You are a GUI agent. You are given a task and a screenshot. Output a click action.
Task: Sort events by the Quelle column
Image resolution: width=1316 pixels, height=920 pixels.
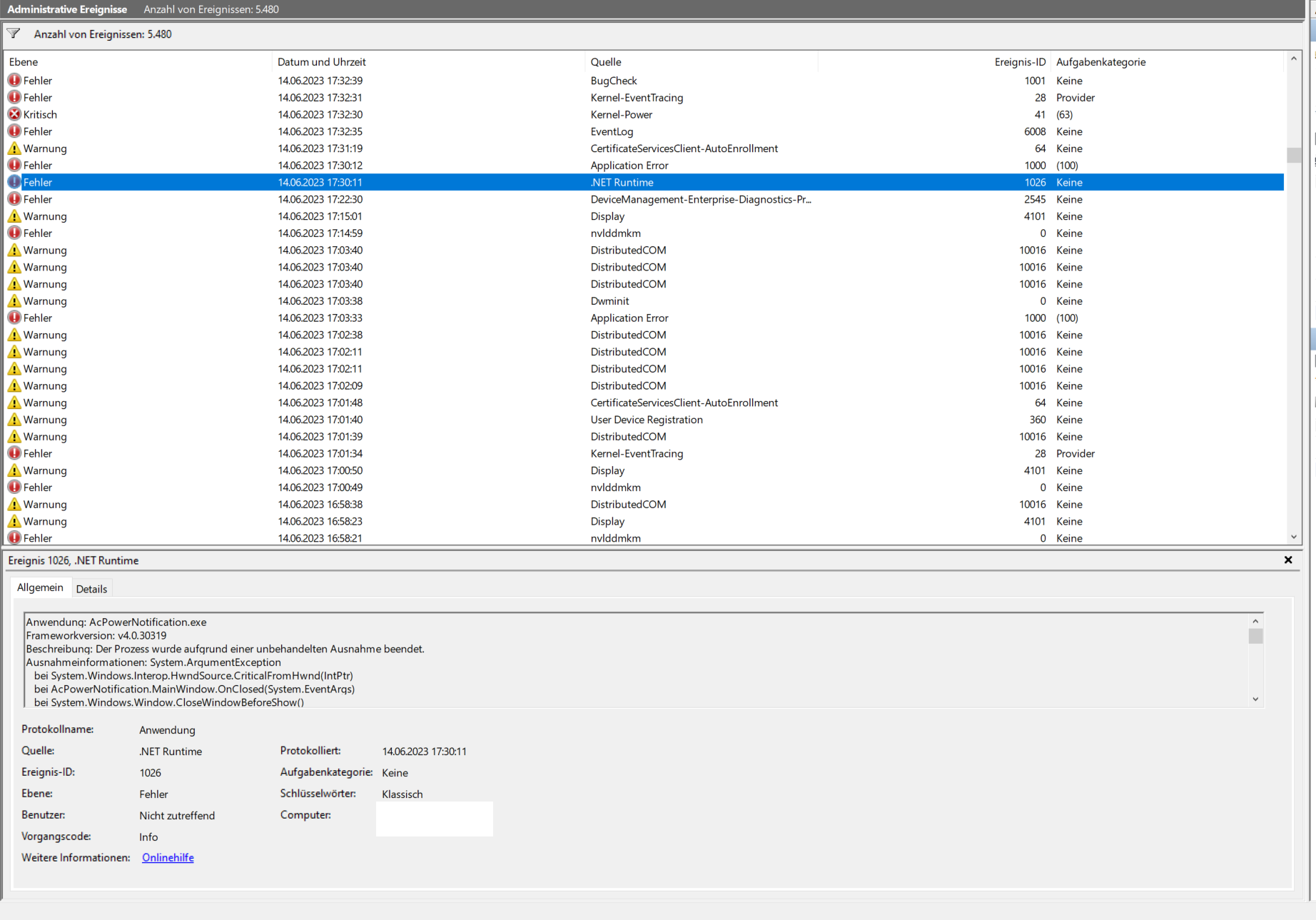pyautogui.click(x=701, y=62)
